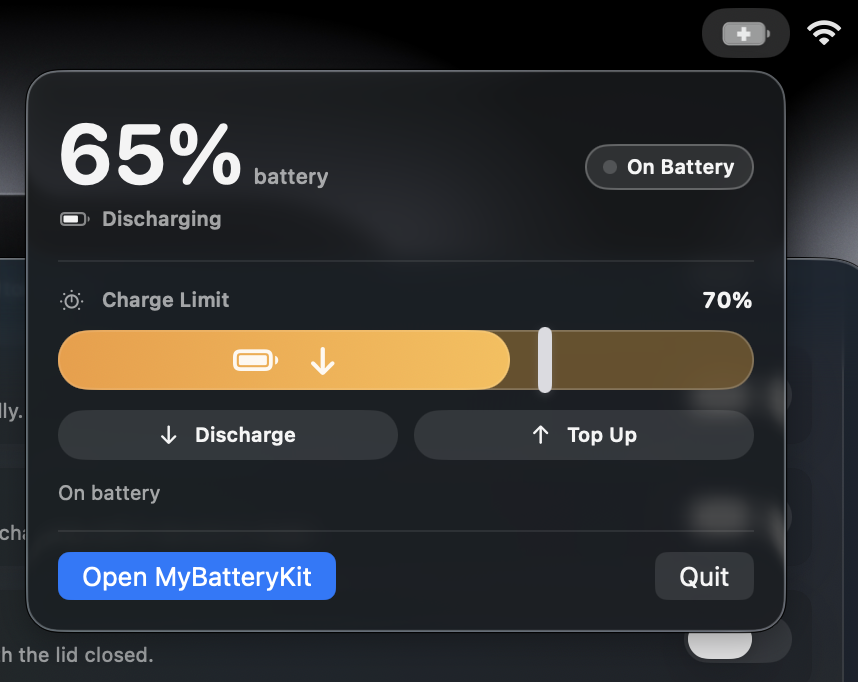
Task: Click the 65% battery heading
Action: (x=148, y=155)
